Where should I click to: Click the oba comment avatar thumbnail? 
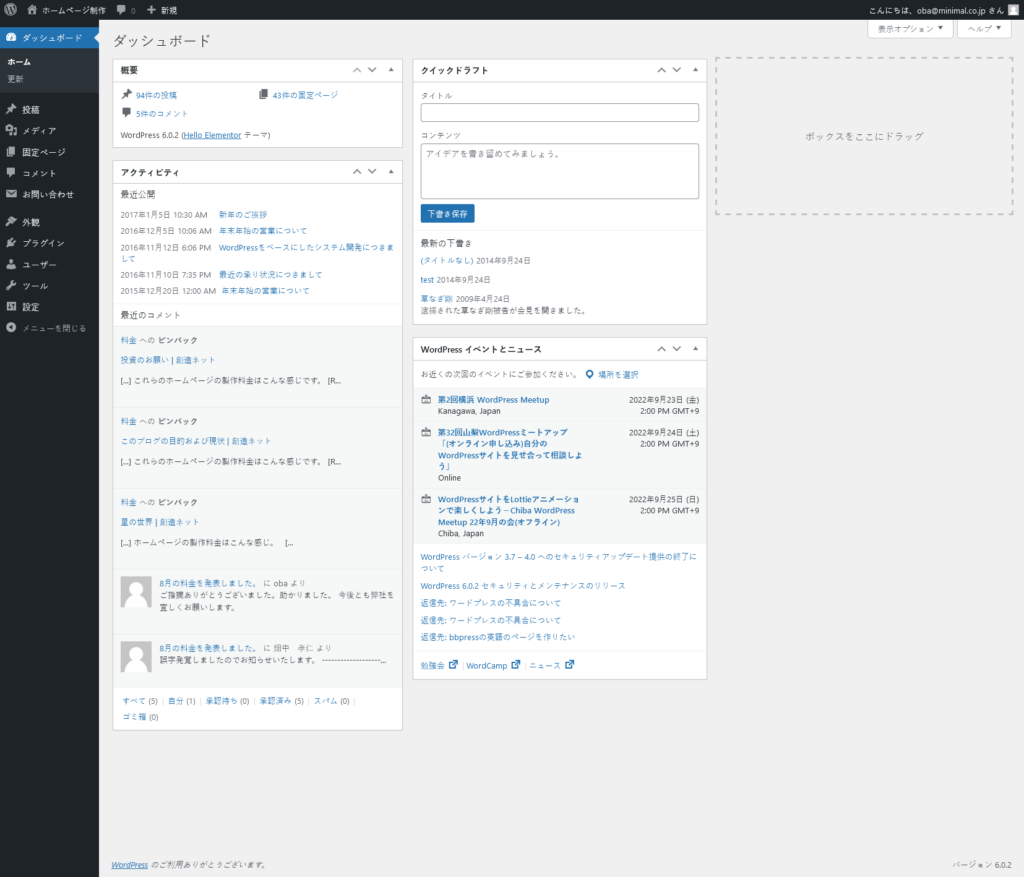click(136, 592)
